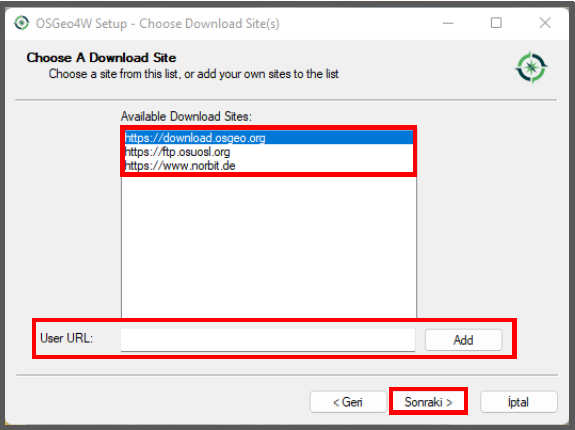Viewport: 575px width, 430px height.
Task: Minimize the OSGeo4W Setup window
Action: pos(448,23)
